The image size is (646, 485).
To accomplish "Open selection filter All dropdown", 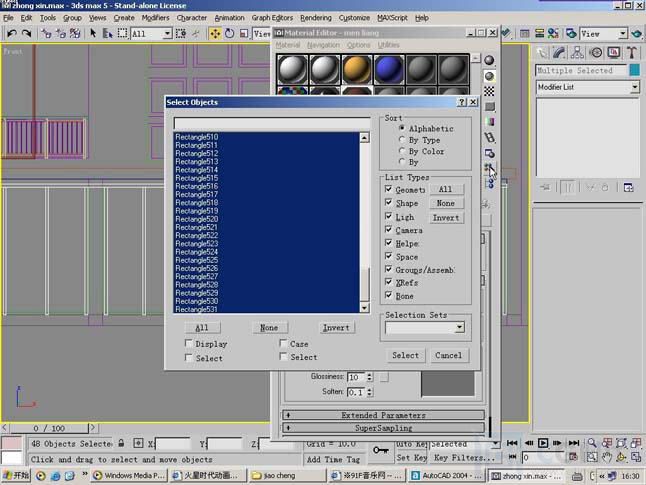I will click(167, 33).
